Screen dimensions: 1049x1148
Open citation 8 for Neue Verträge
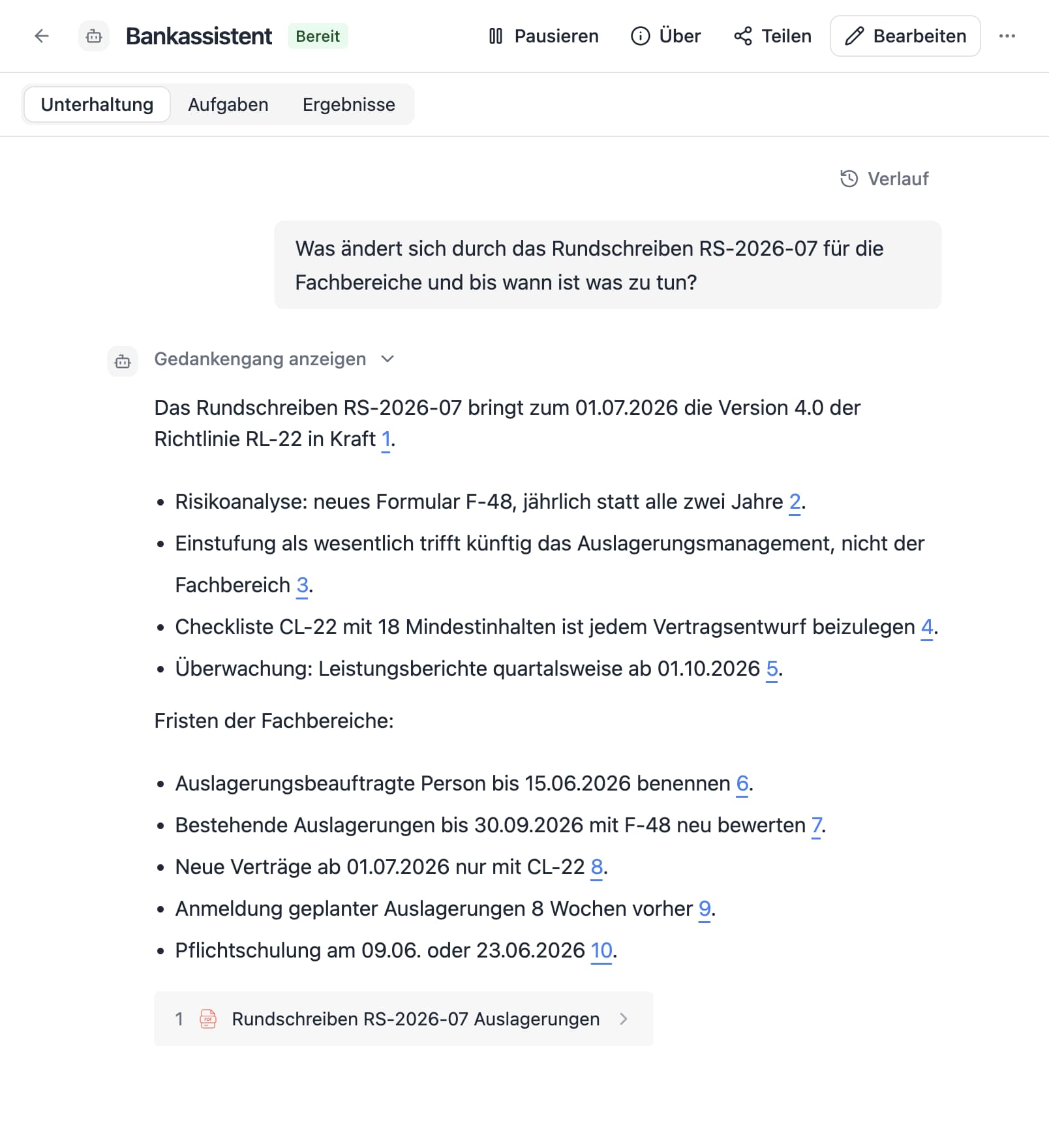click(x=597, y=867)
